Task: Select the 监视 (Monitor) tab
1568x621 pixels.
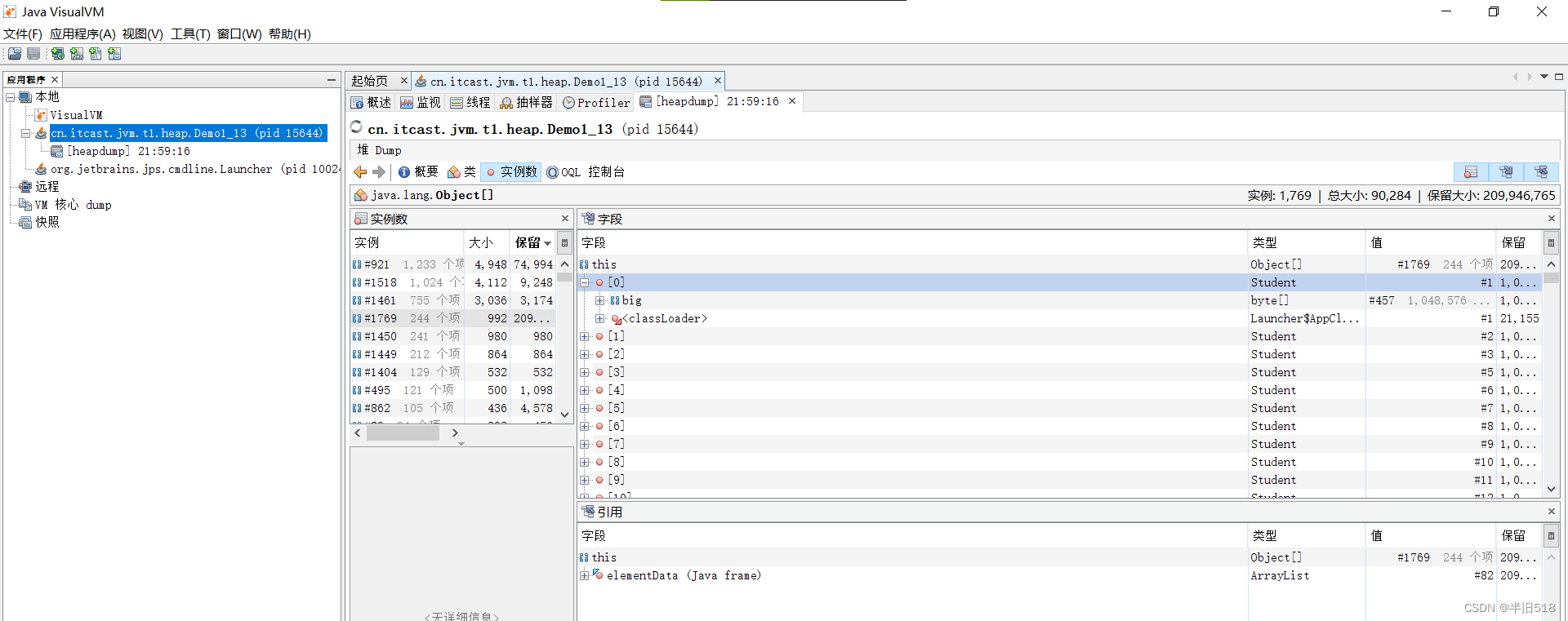Action: pos(421,103)
